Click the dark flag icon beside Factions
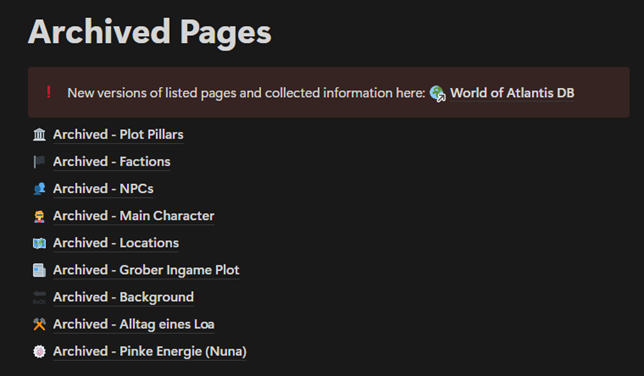This screenshot has width=644, height=376. click(x=39, y=161)
